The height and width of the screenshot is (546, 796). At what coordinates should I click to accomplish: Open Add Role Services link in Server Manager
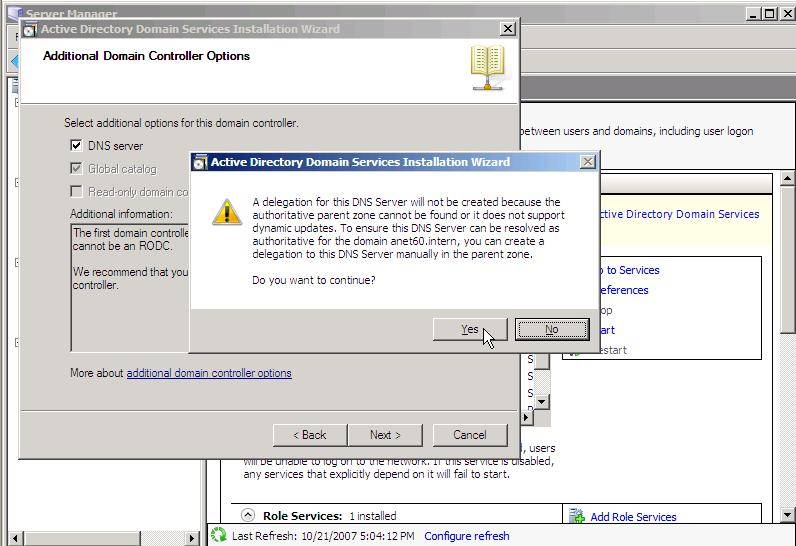click(633, 517)
